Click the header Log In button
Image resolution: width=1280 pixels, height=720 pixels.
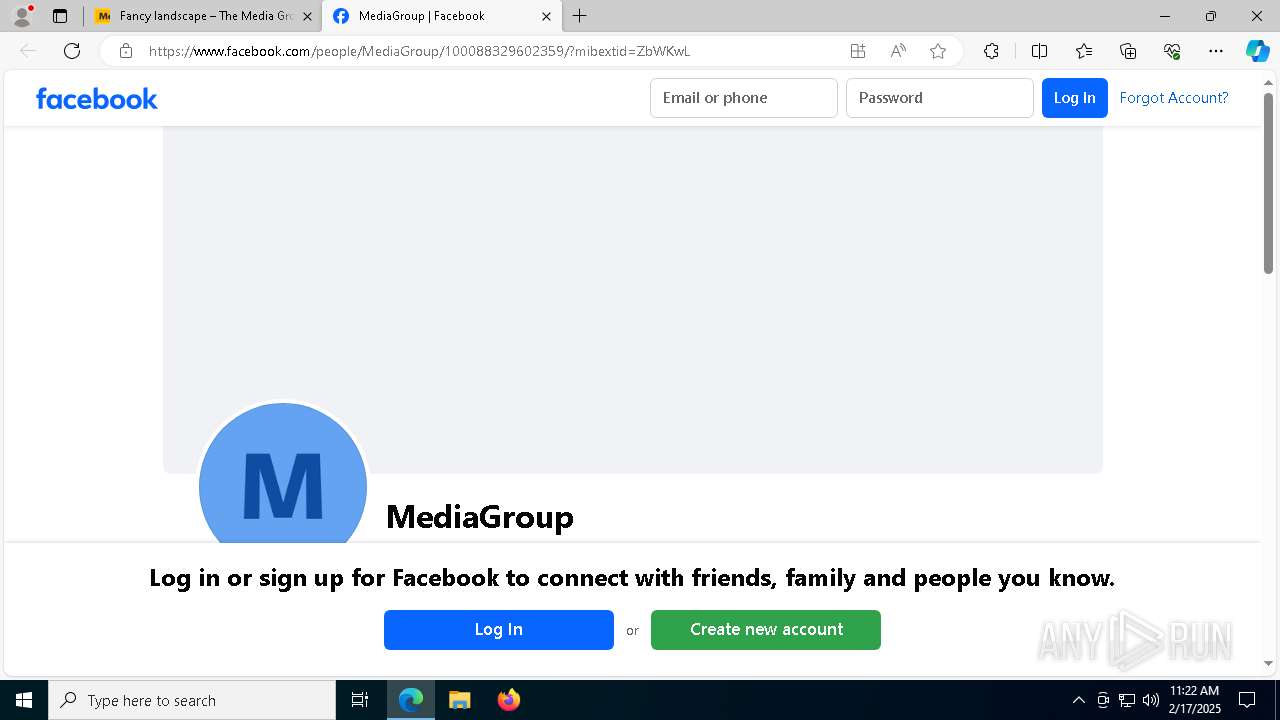[1075, 98]
